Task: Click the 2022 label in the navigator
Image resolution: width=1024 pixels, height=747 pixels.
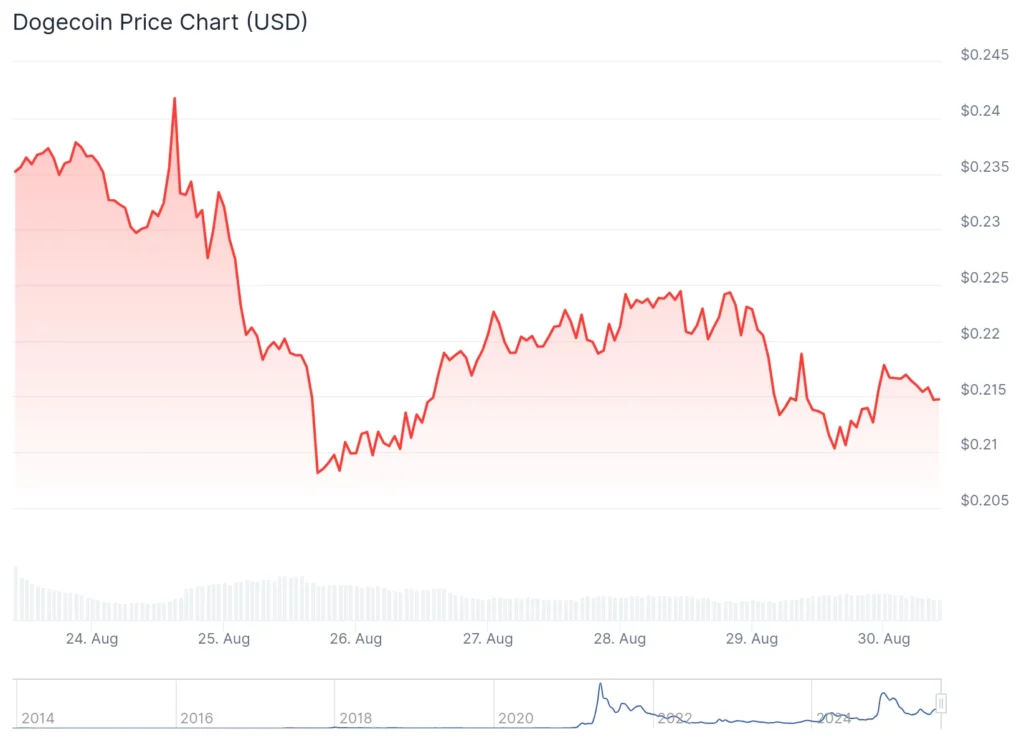Action: coord(675,718)
